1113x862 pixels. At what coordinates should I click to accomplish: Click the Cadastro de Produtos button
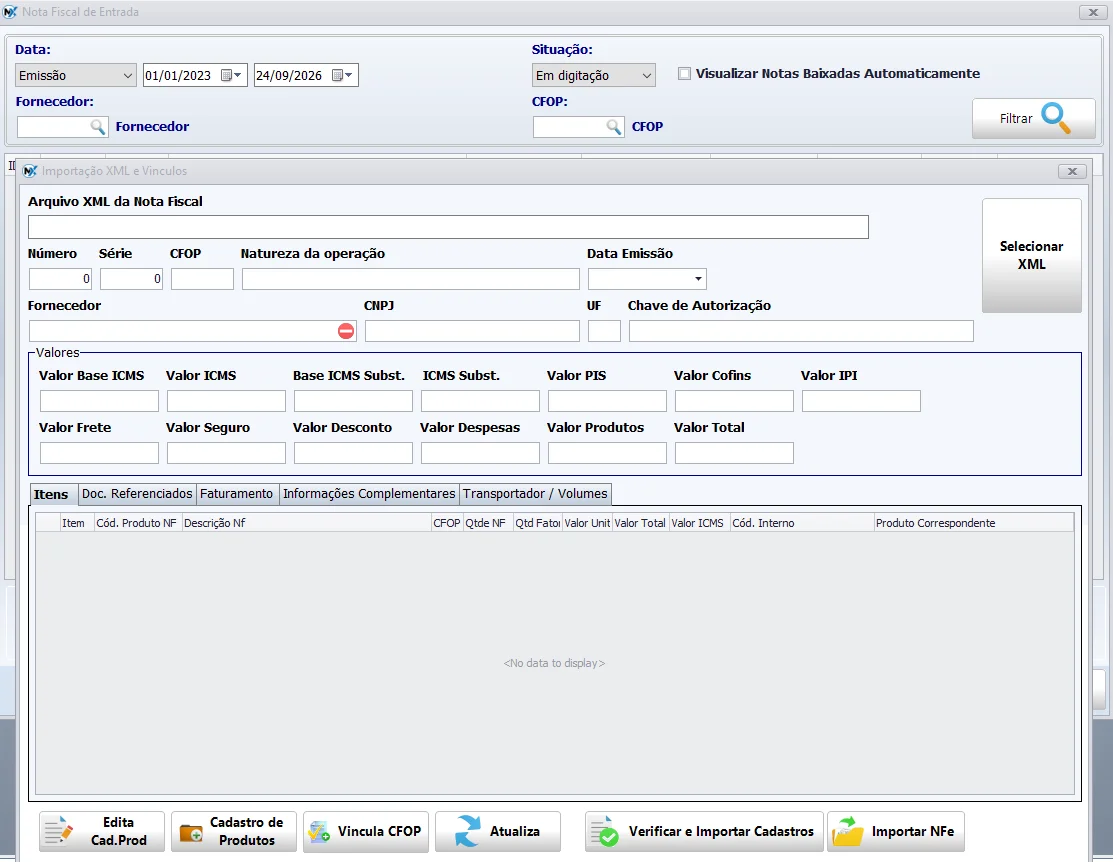coord(234,831)
